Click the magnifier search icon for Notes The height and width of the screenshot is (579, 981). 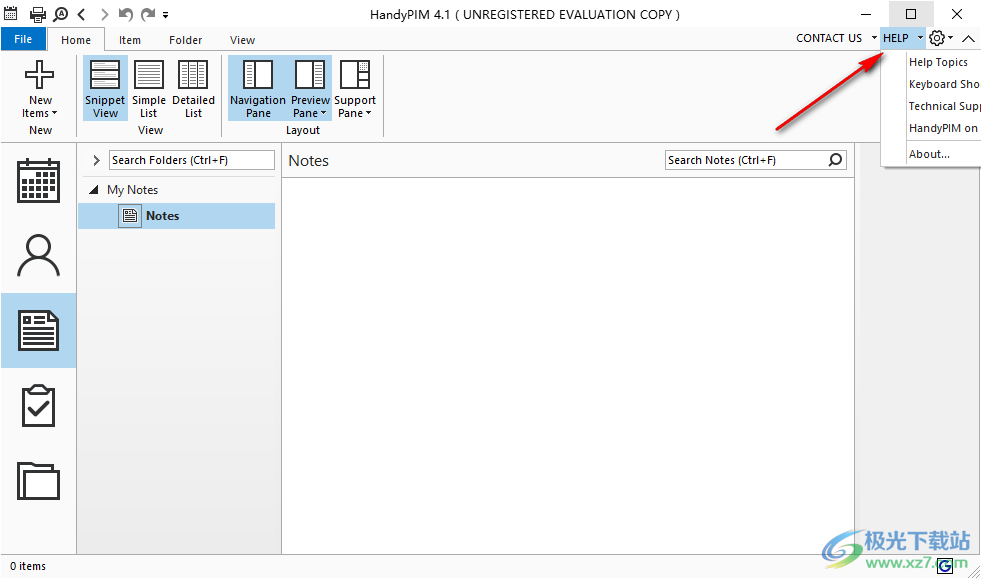(x=835, y=160)
